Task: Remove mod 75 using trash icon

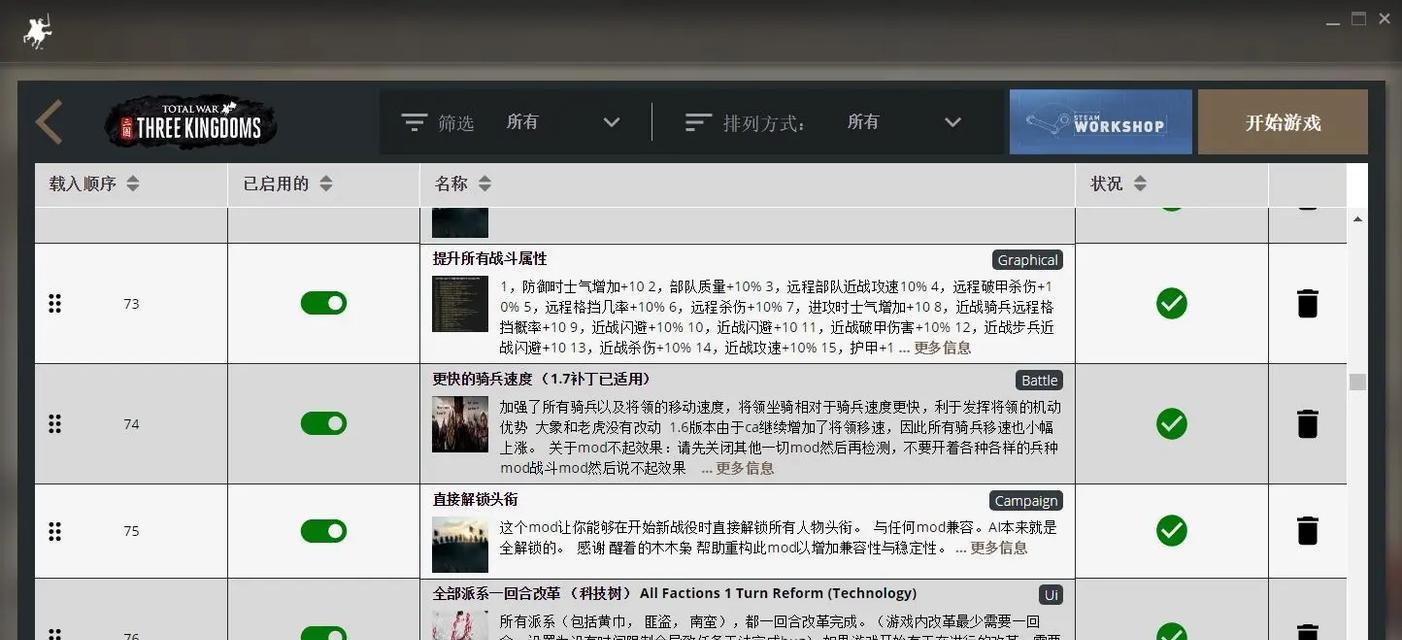Action: [1307, 531]
